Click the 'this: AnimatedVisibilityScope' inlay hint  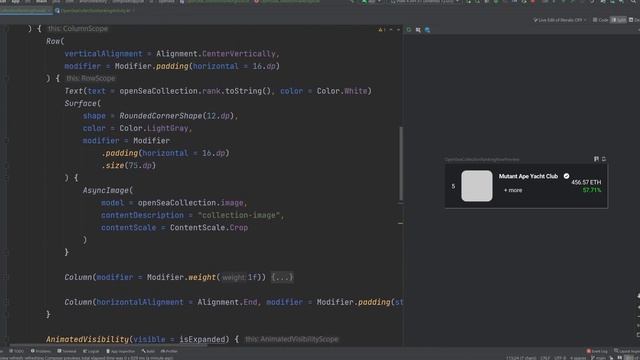(291, 339)
